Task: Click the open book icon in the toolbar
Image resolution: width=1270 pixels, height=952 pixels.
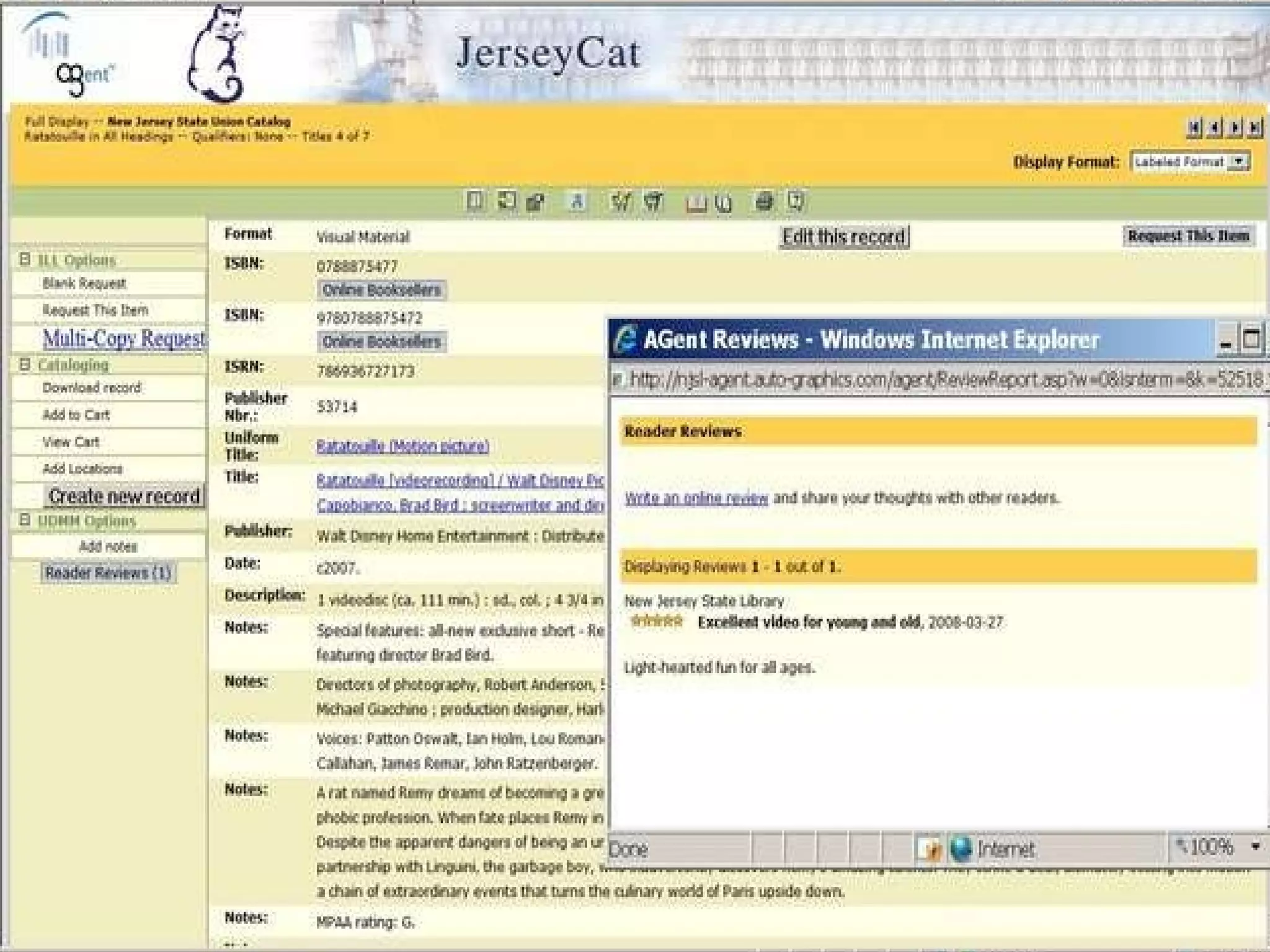Action: click(696, 203)
